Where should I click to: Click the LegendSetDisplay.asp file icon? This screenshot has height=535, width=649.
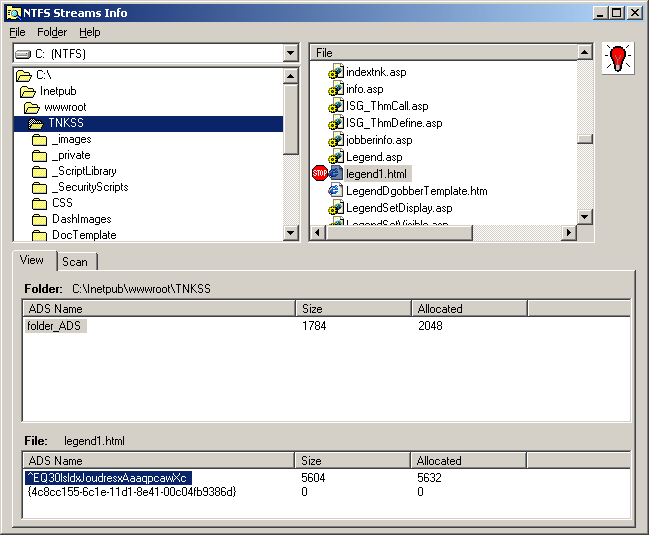pos(336,207)
